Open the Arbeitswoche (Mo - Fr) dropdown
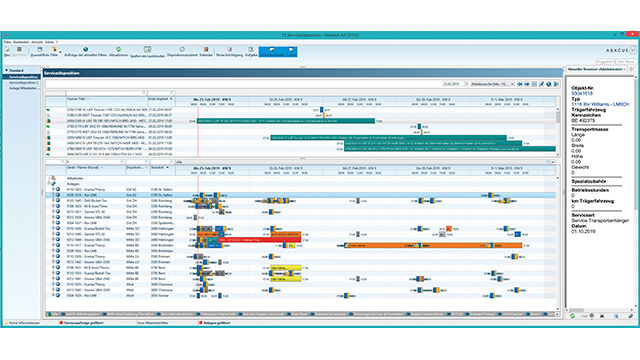The width and height of the screenshot is (640, 360). (x=512, y=84)
